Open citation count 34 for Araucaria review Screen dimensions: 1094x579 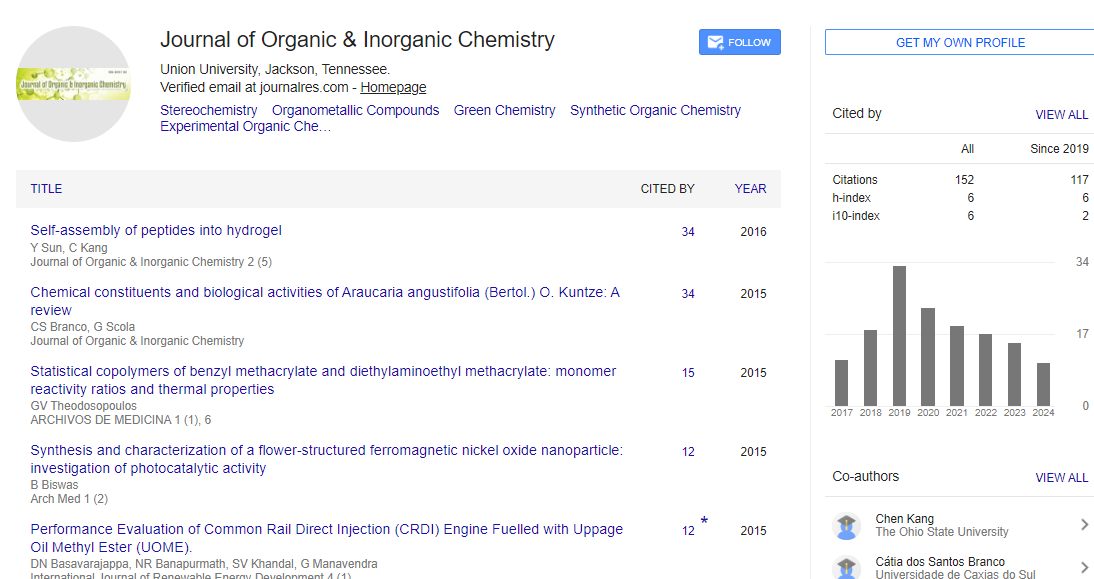[688, 294]
